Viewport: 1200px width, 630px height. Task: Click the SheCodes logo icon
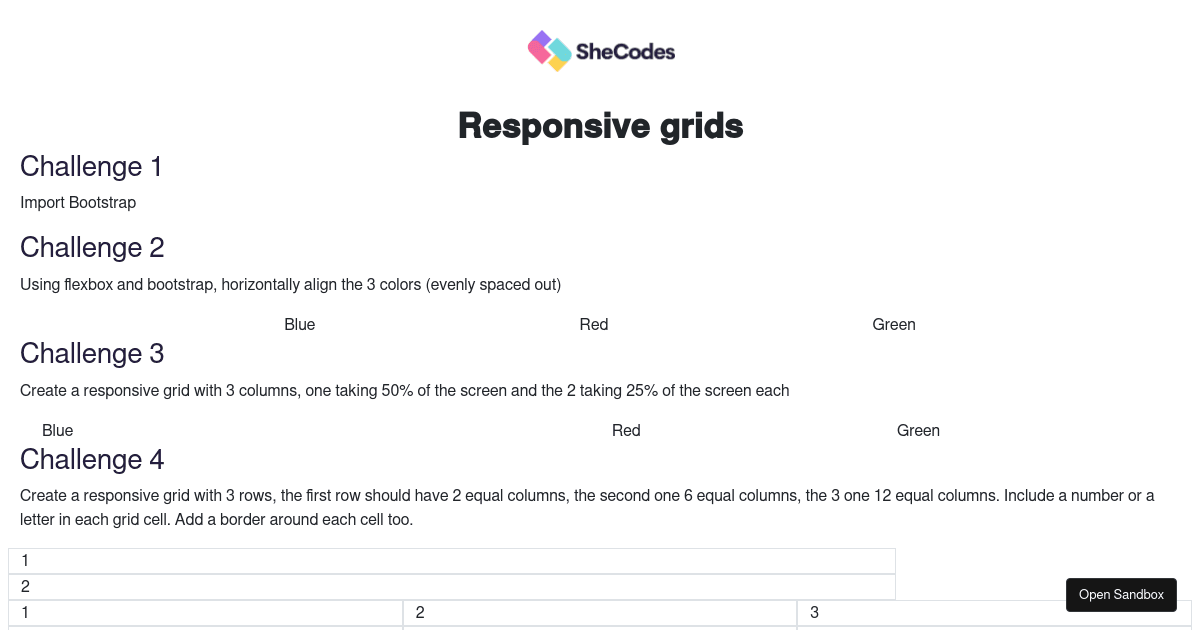pos(548,50)
